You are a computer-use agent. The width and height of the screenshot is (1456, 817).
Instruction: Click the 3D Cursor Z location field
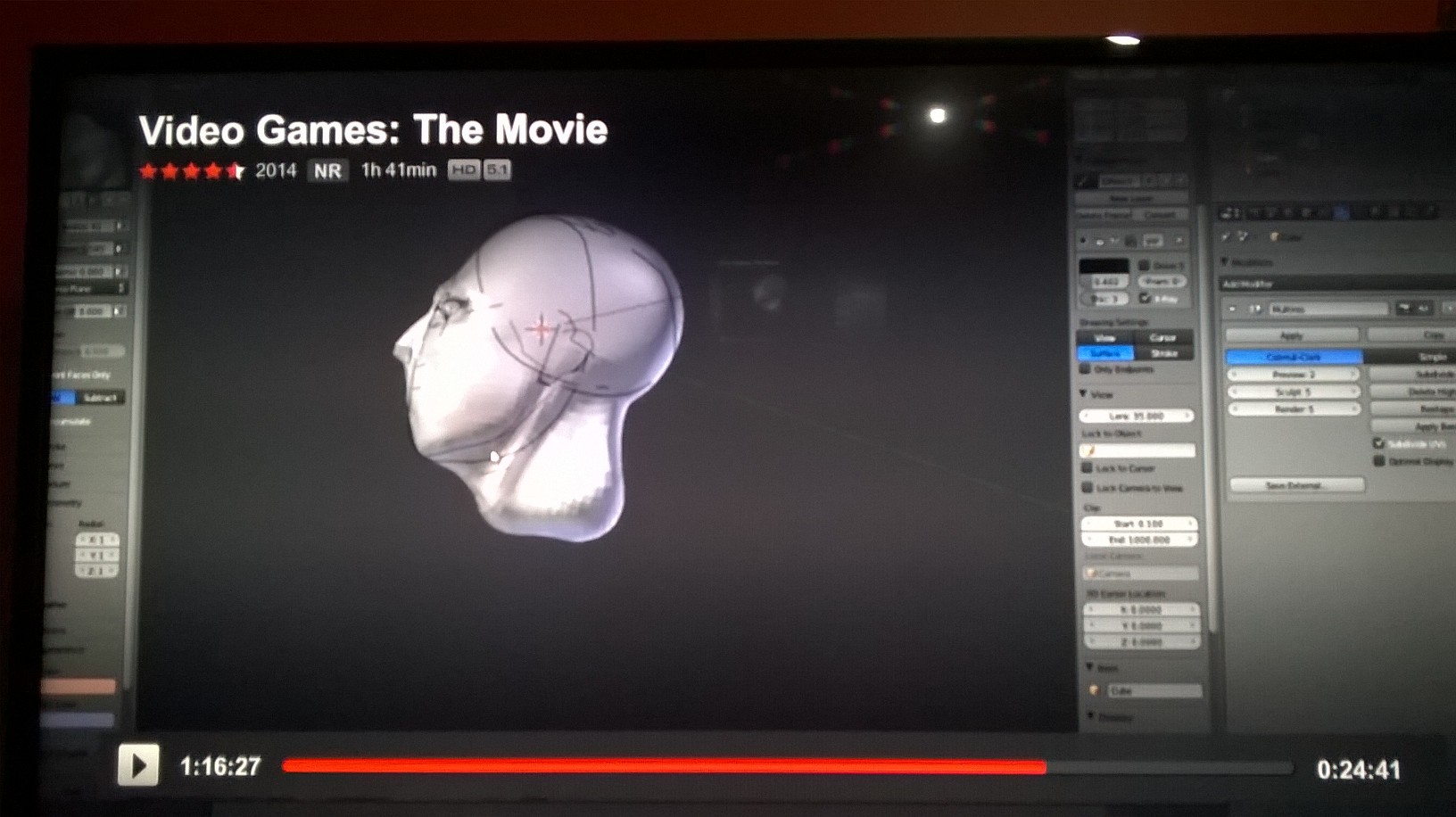point(1141,641)
